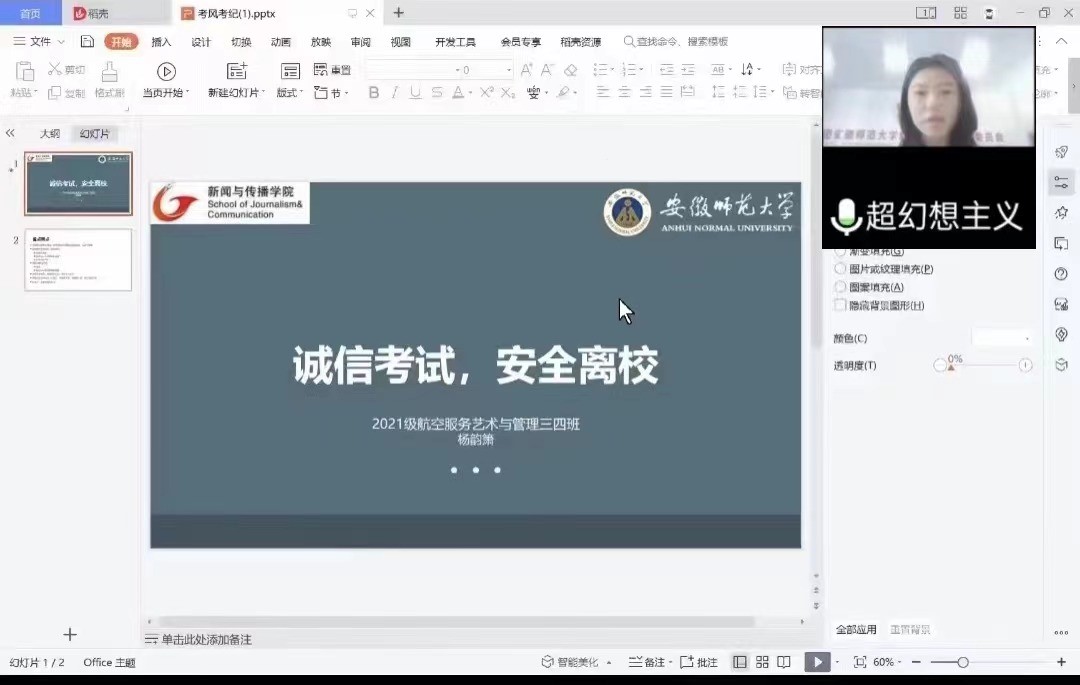Play slideshow from status bar button
Viewport: 1080px width, 685px height.
pyautogui.click(x=817, y=662)
